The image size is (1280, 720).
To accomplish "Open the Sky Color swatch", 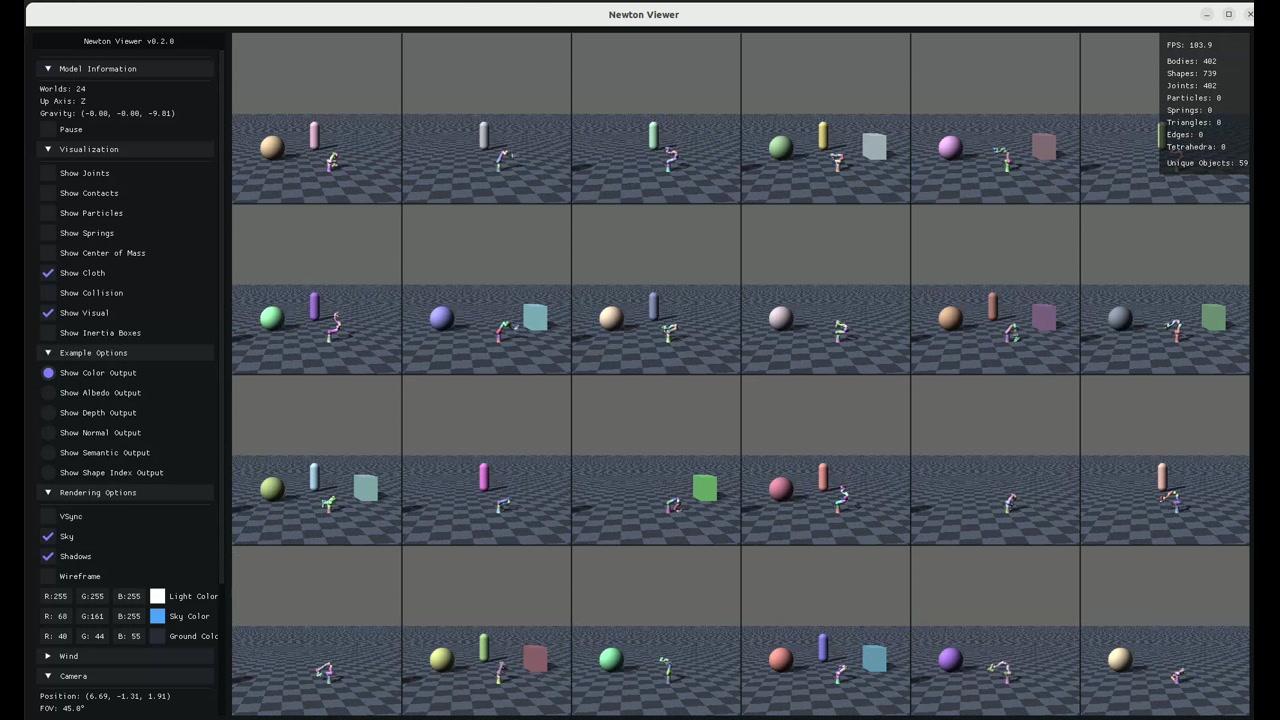I will [x=157, y=617].
